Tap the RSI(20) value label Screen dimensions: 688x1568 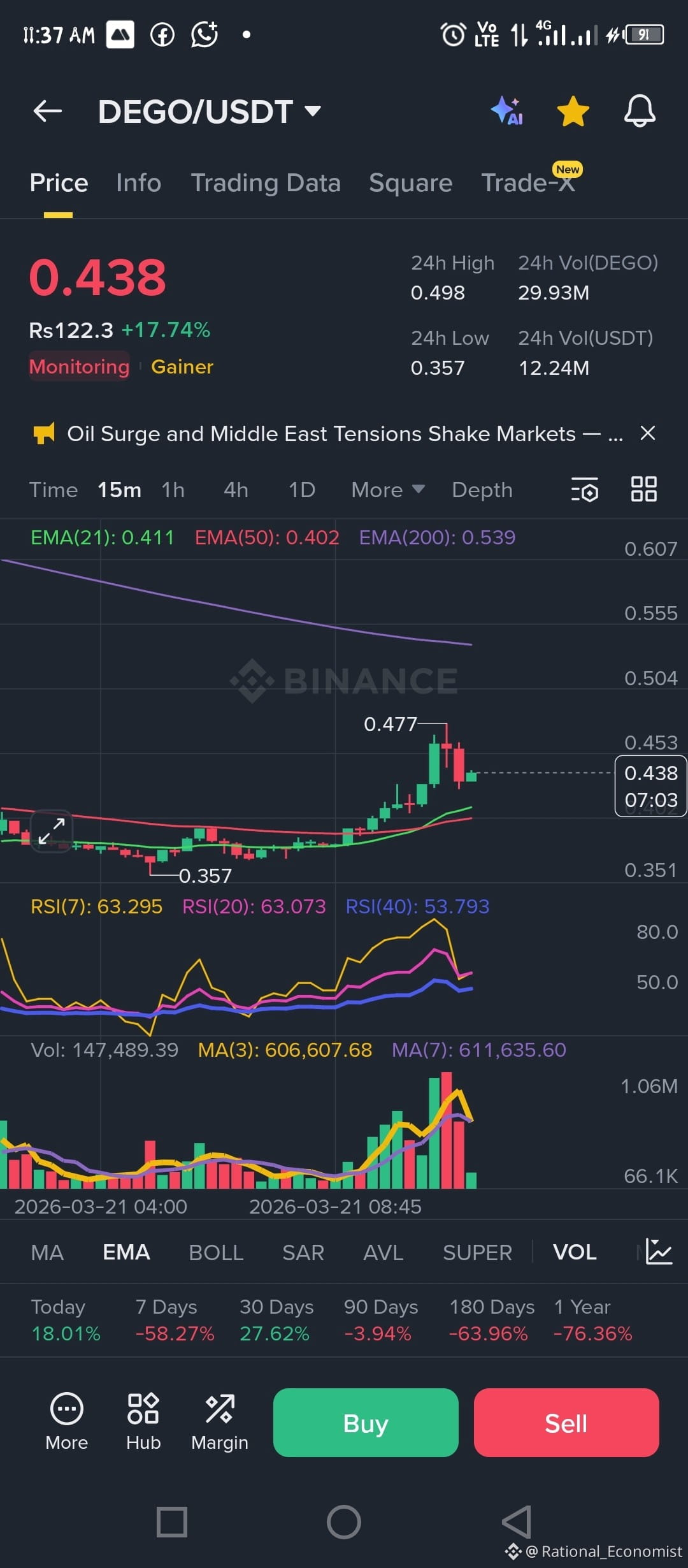[254, 906]
